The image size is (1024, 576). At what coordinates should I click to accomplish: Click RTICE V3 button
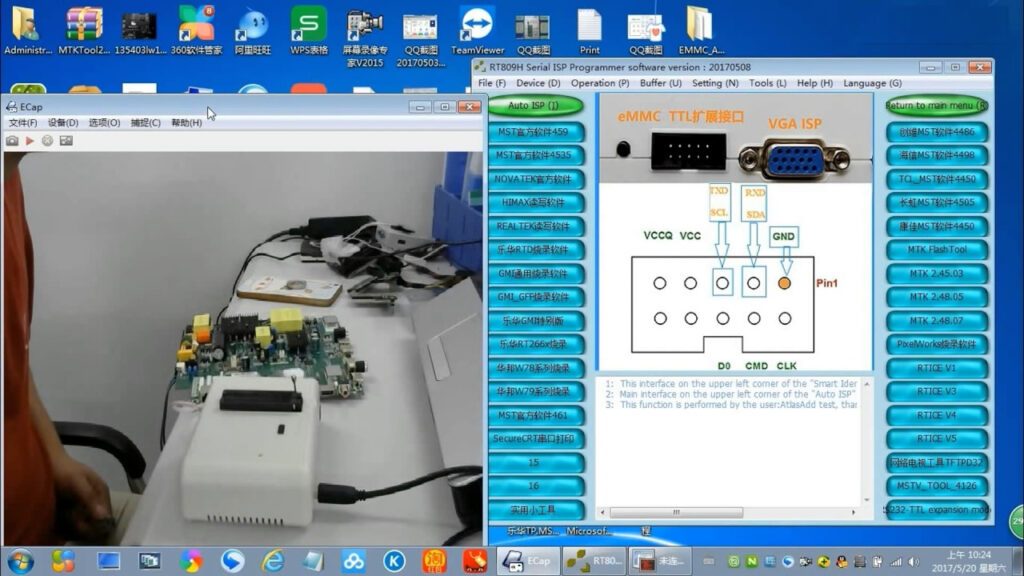(936, 392)
